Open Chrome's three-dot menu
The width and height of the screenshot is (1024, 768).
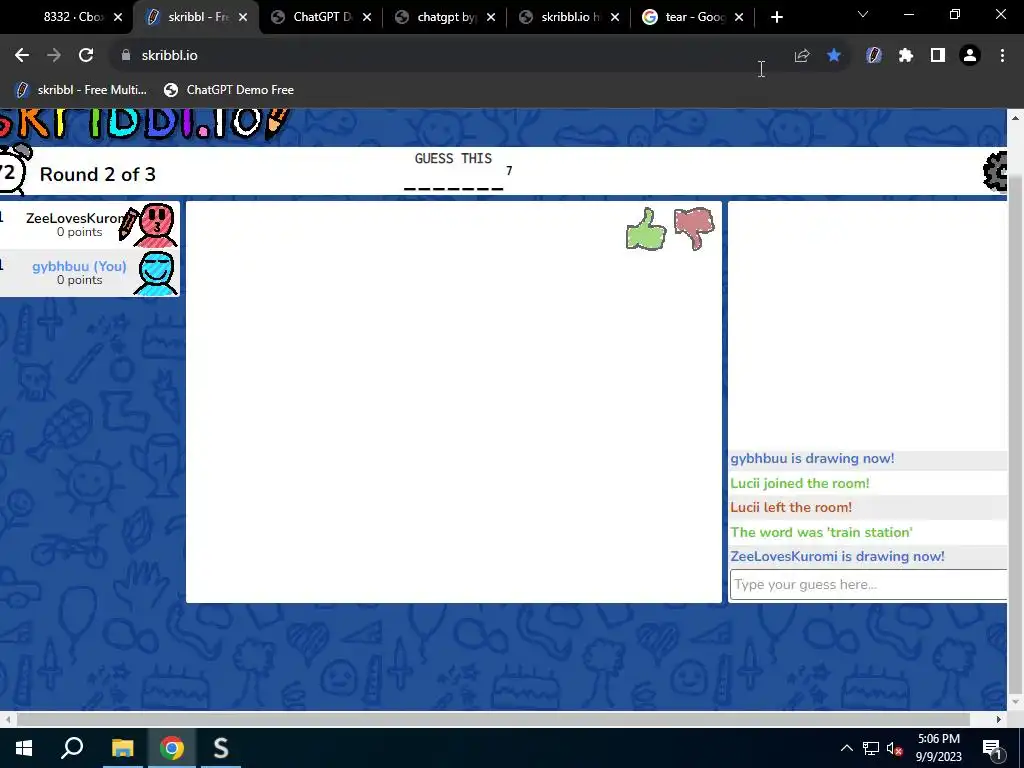click(1002, 56)
